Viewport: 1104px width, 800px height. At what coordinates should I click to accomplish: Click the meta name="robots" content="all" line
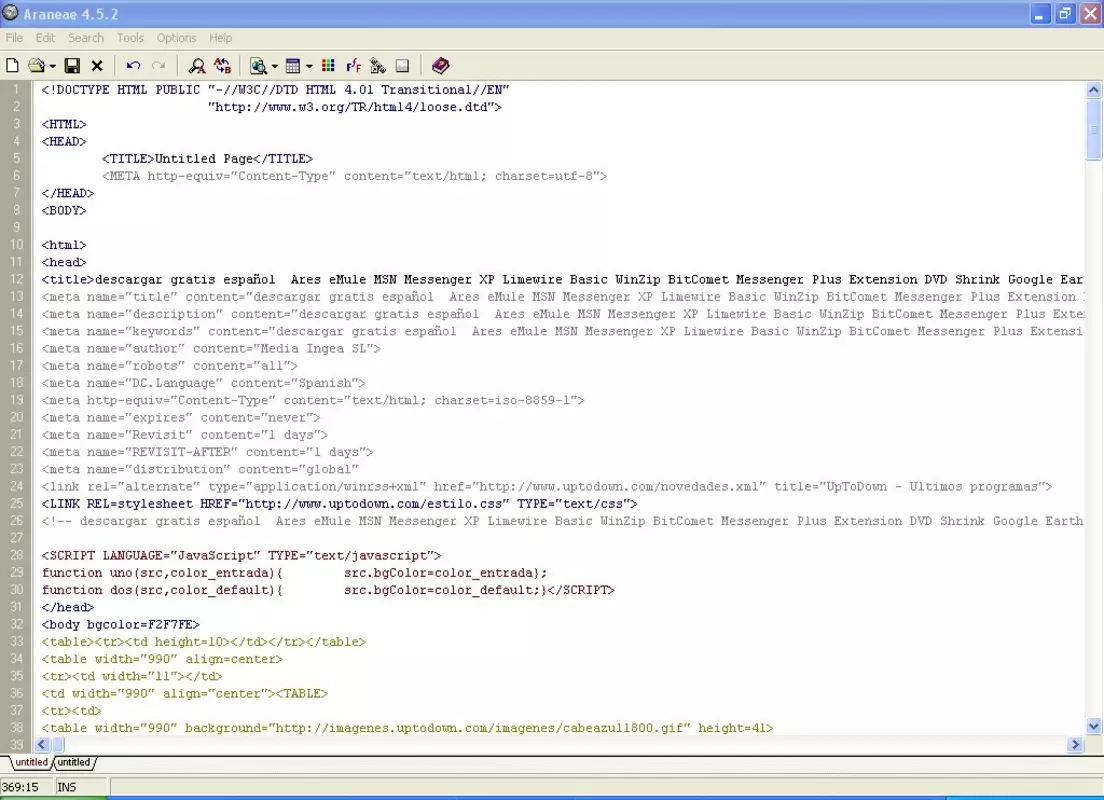169,365
